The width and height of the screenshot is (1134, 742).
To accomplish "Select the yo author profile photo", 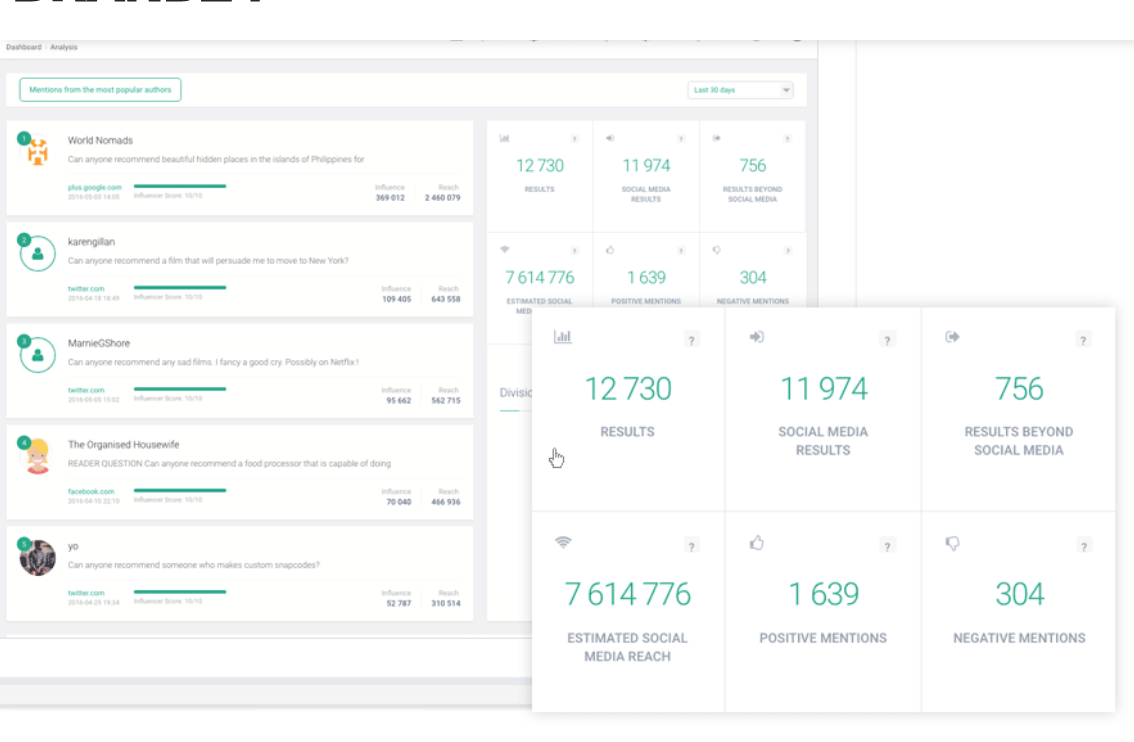I will click(x=37, y=558).
